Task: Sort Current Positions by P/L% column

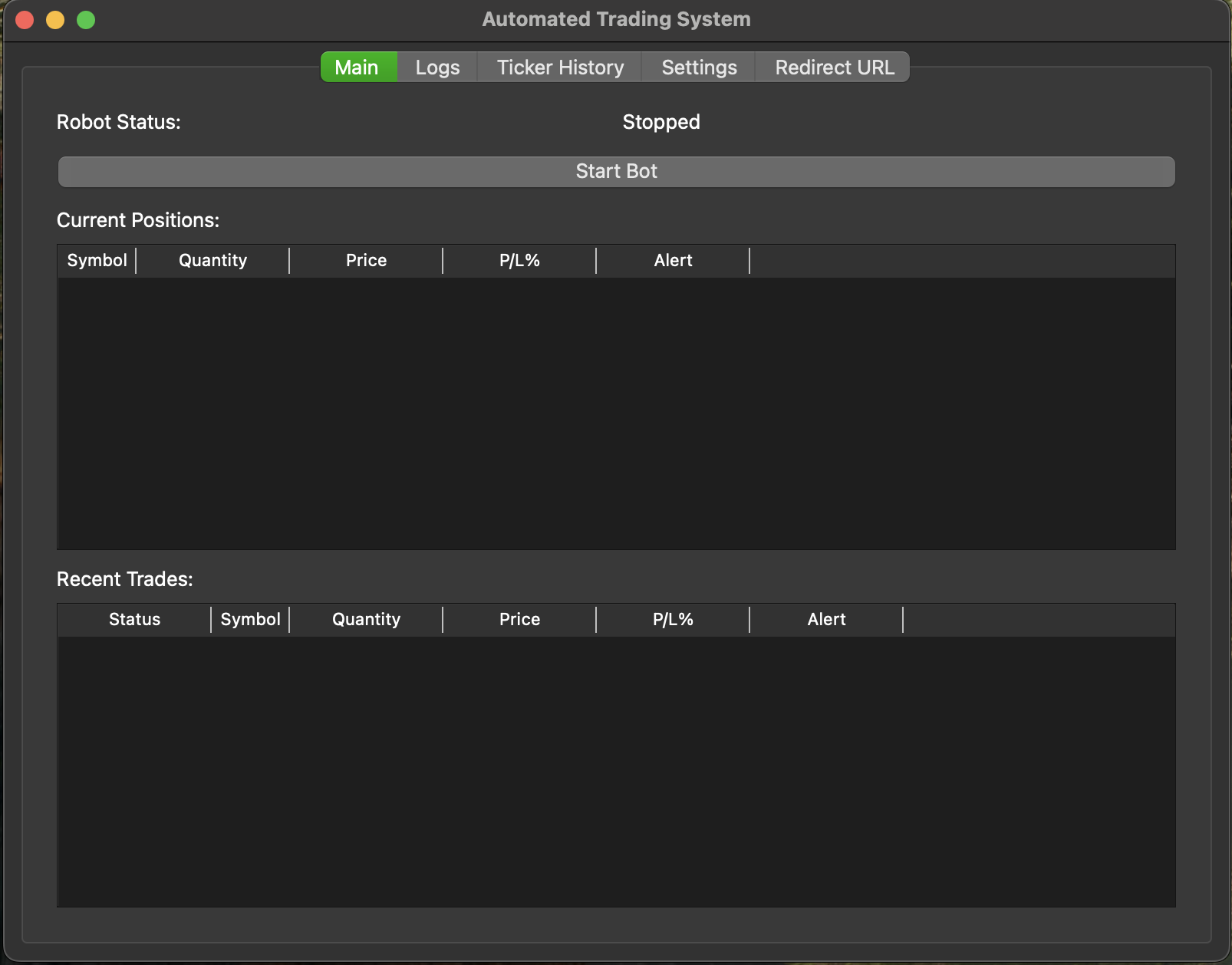Action: coord(519,261)
